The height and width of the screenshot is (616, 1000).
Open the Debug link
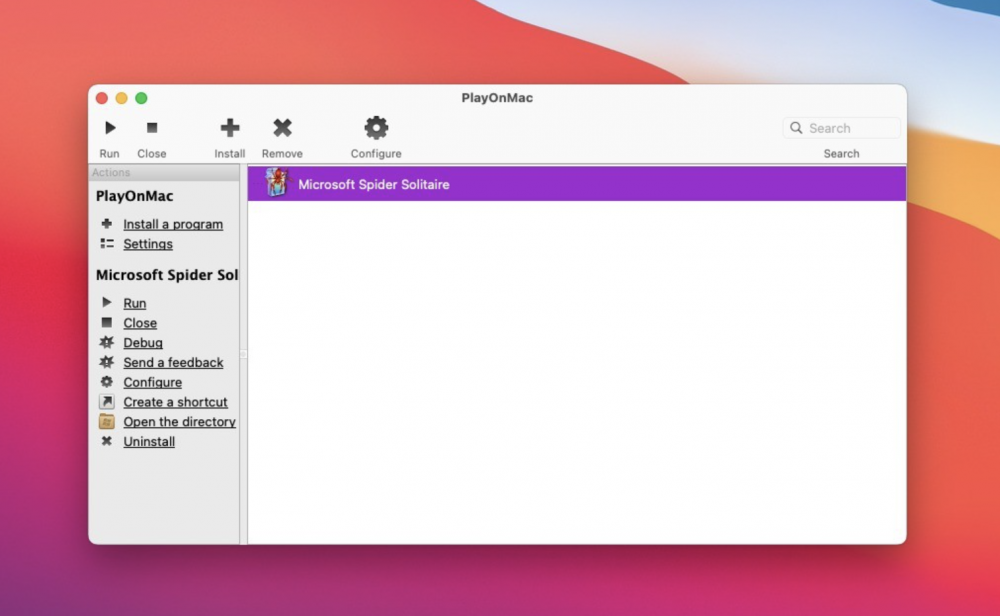click(x=143, y=342)
